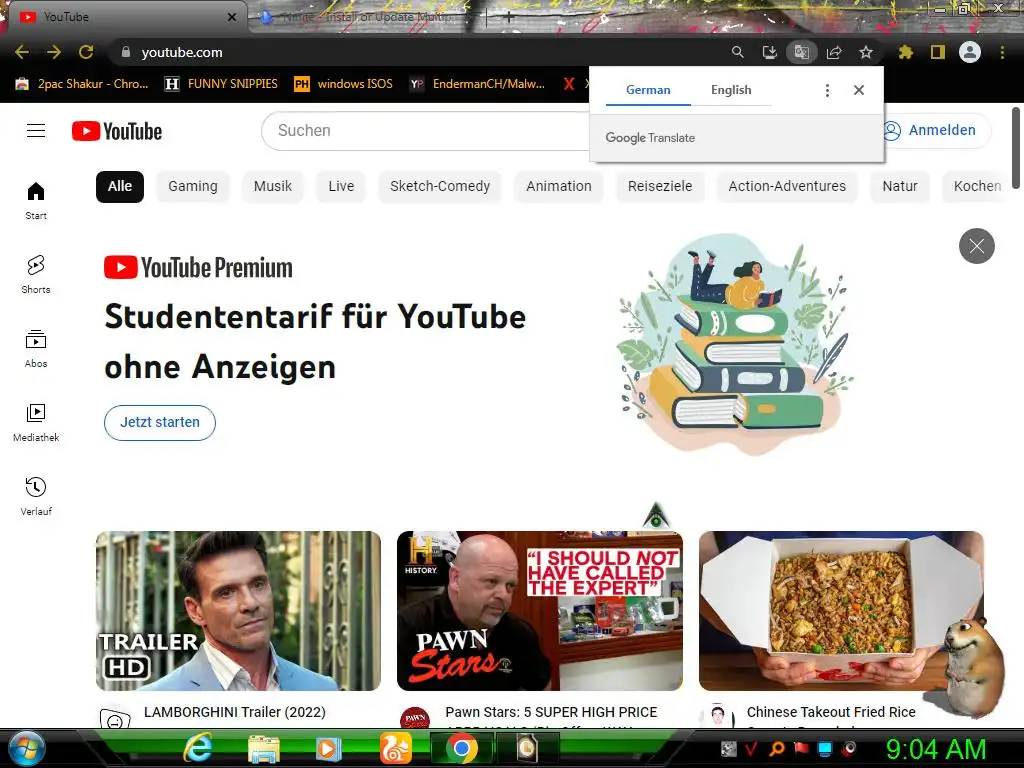Open Shorts in YouTube sidebar
The image size is (1024, 768).
click(x=36, y=274)
